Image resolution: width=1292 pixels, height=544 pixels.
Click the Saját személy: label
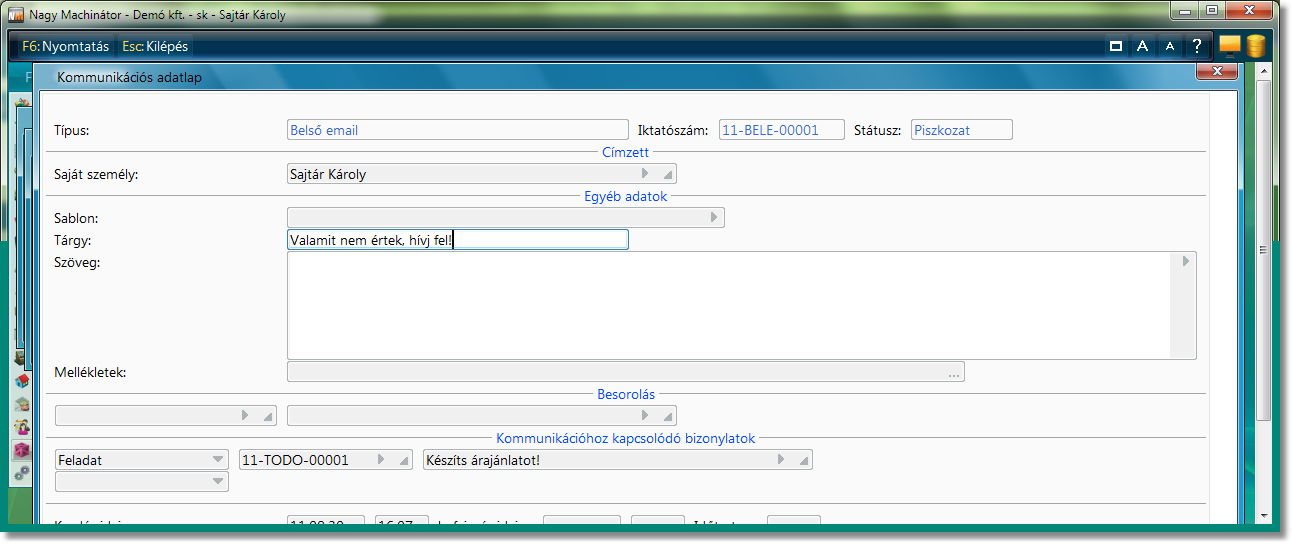(x=96, y=174)
